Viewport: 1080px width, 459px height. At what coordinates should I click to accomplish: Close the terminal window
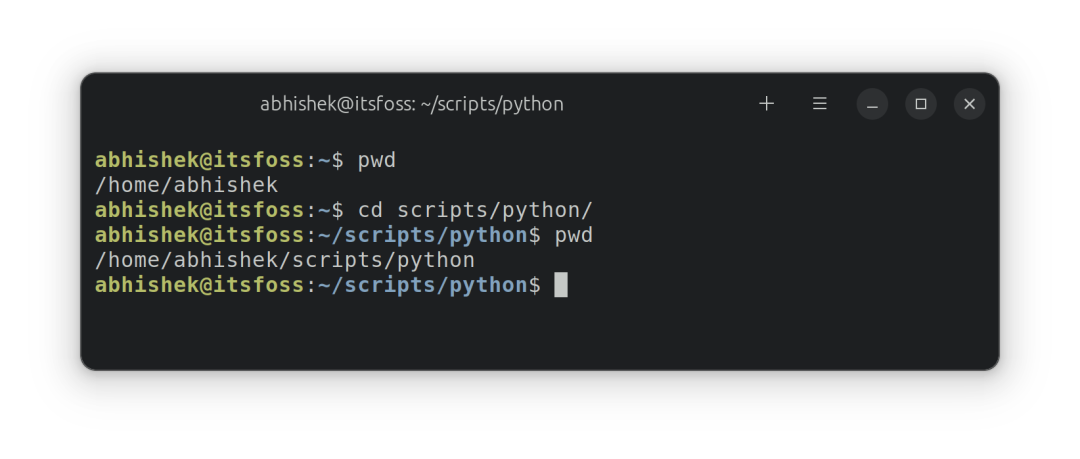[x=969, y=104]
